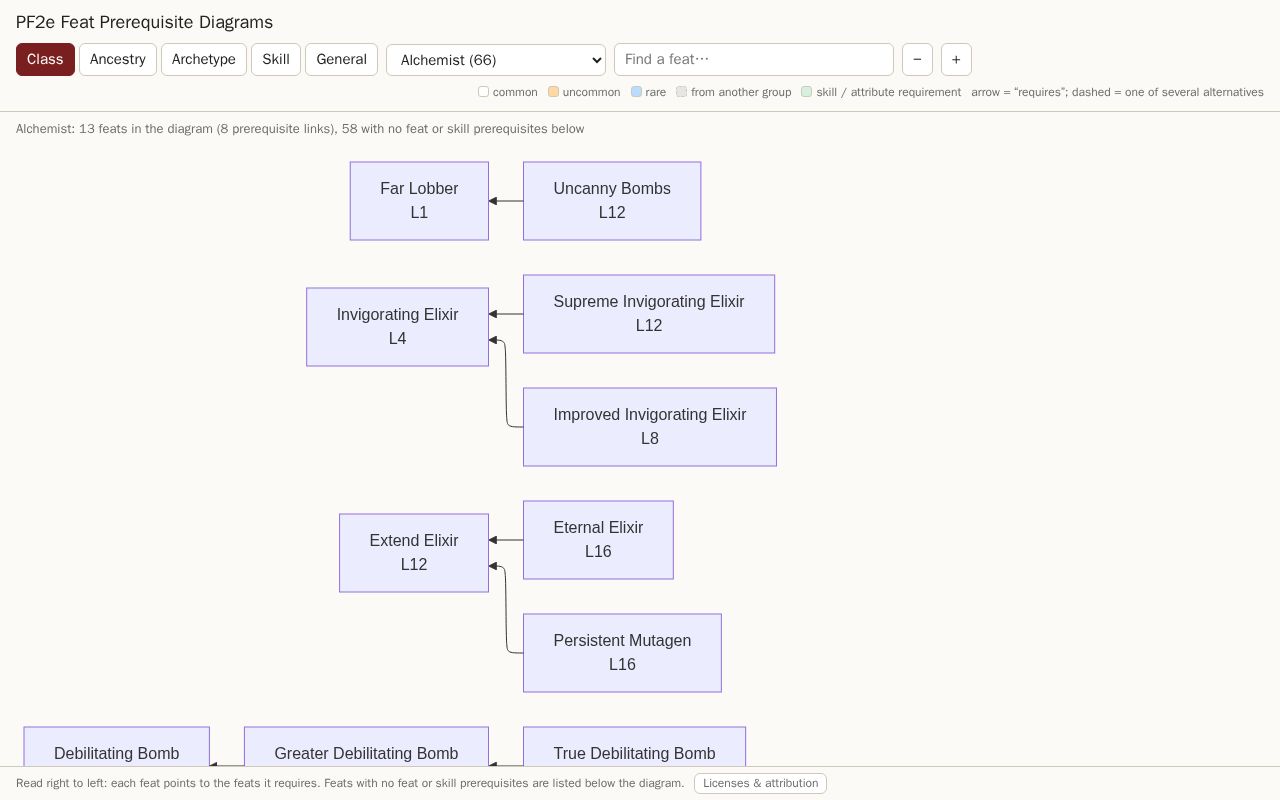Click the rare legend swatch

pyautogui.click(x=637, y=92)
